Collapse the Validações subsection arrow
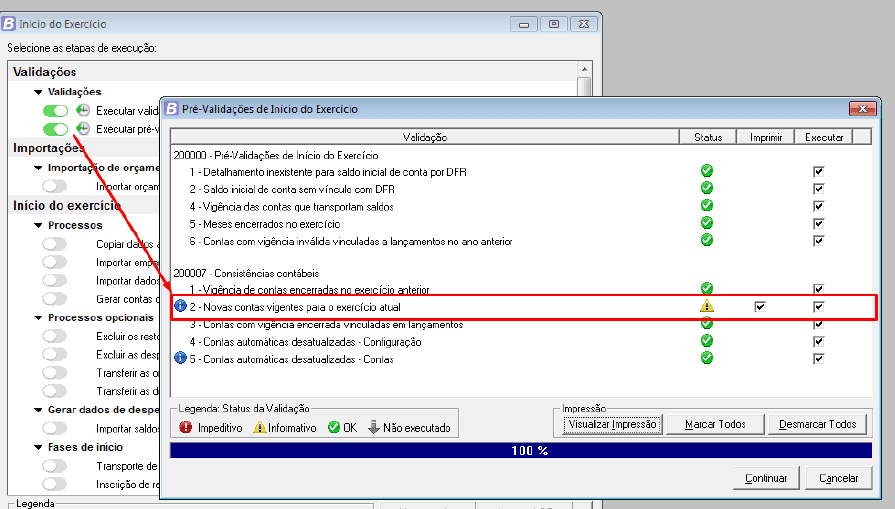This screenshot has width=895, height=509. point(38,92)
